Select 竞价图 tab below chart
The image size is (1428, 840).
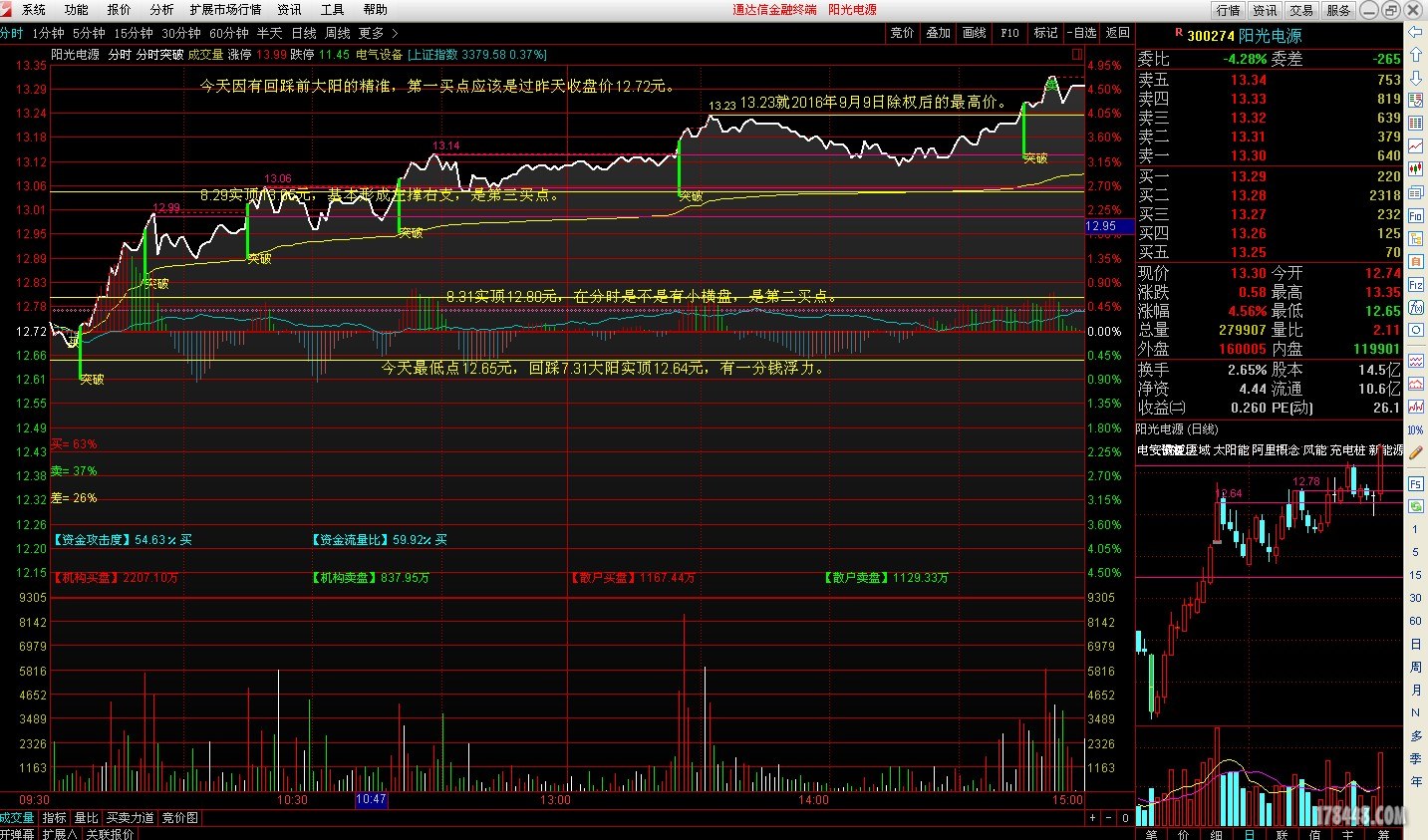pos(180,818)
